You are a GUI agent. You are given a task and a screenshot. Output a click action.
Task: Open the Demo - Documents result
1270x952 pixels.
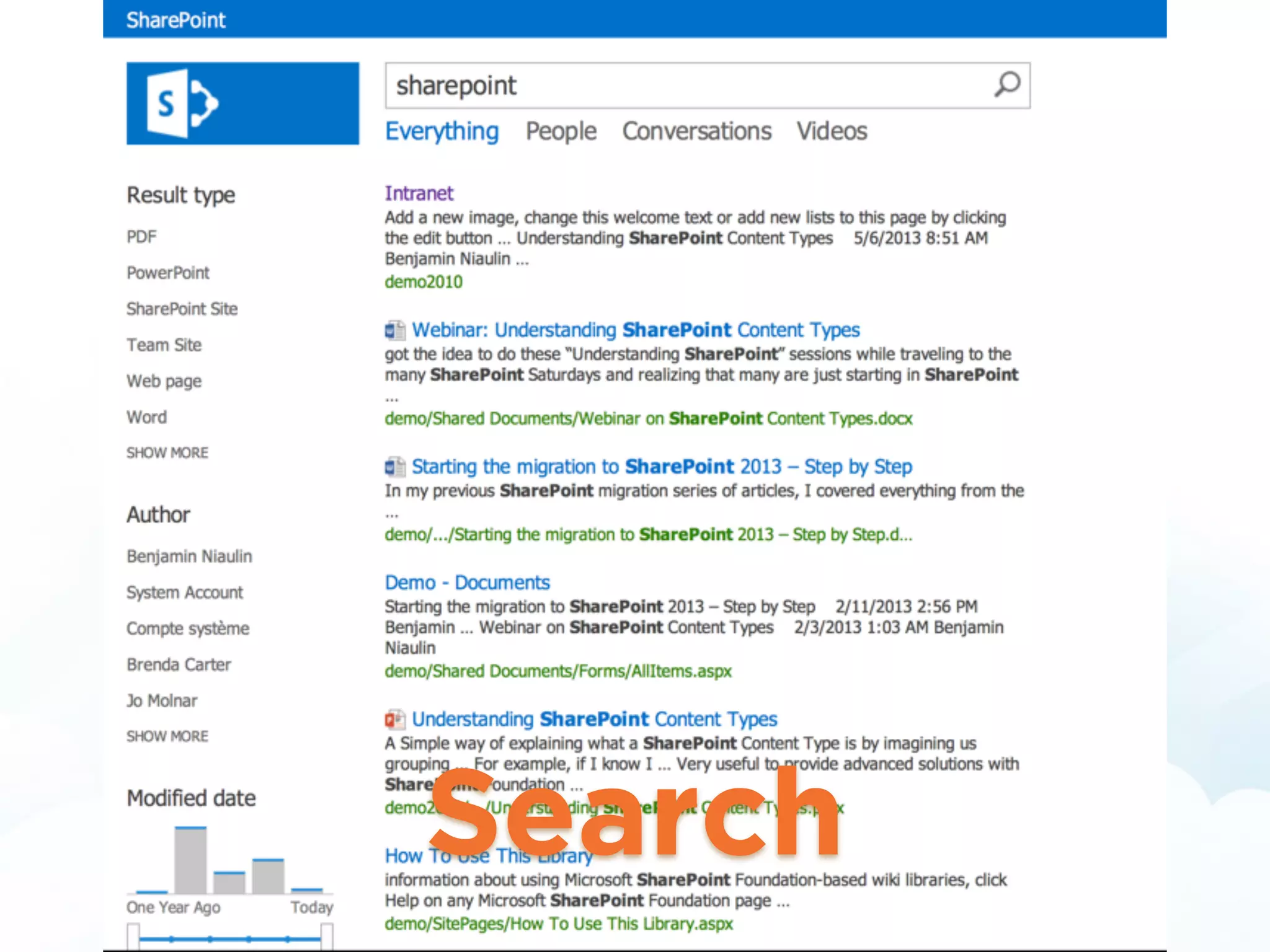468,583
